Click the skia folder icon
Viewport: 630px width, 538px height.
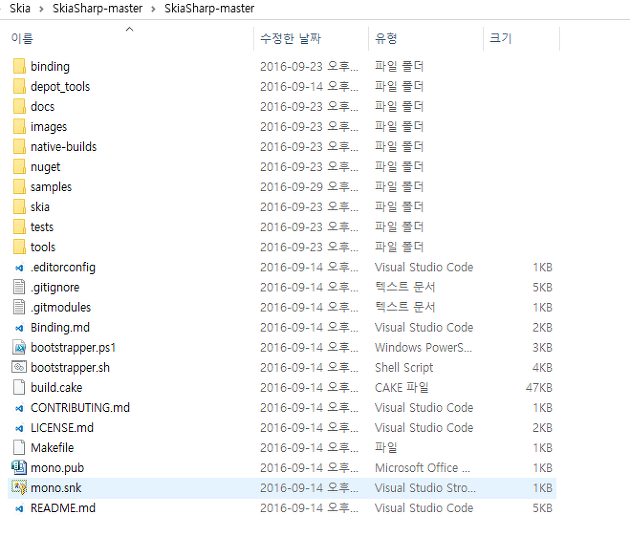tap(19, 207)
